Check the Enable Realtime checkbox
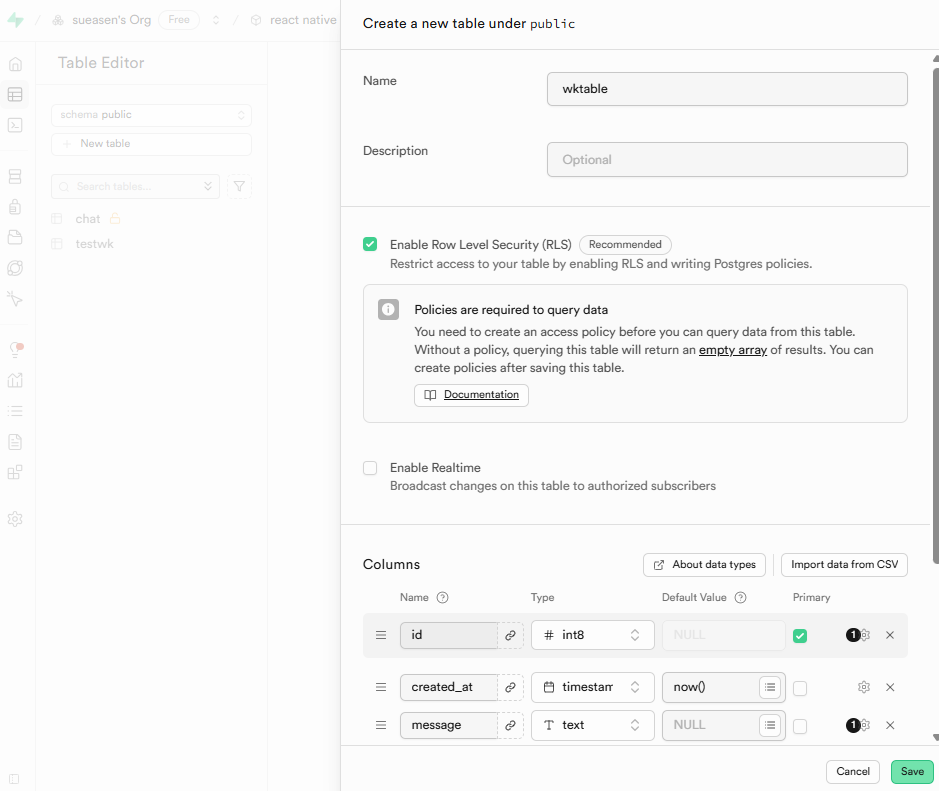Image resolution: width=939 pixels, height=791 pixels. [370, 468]
